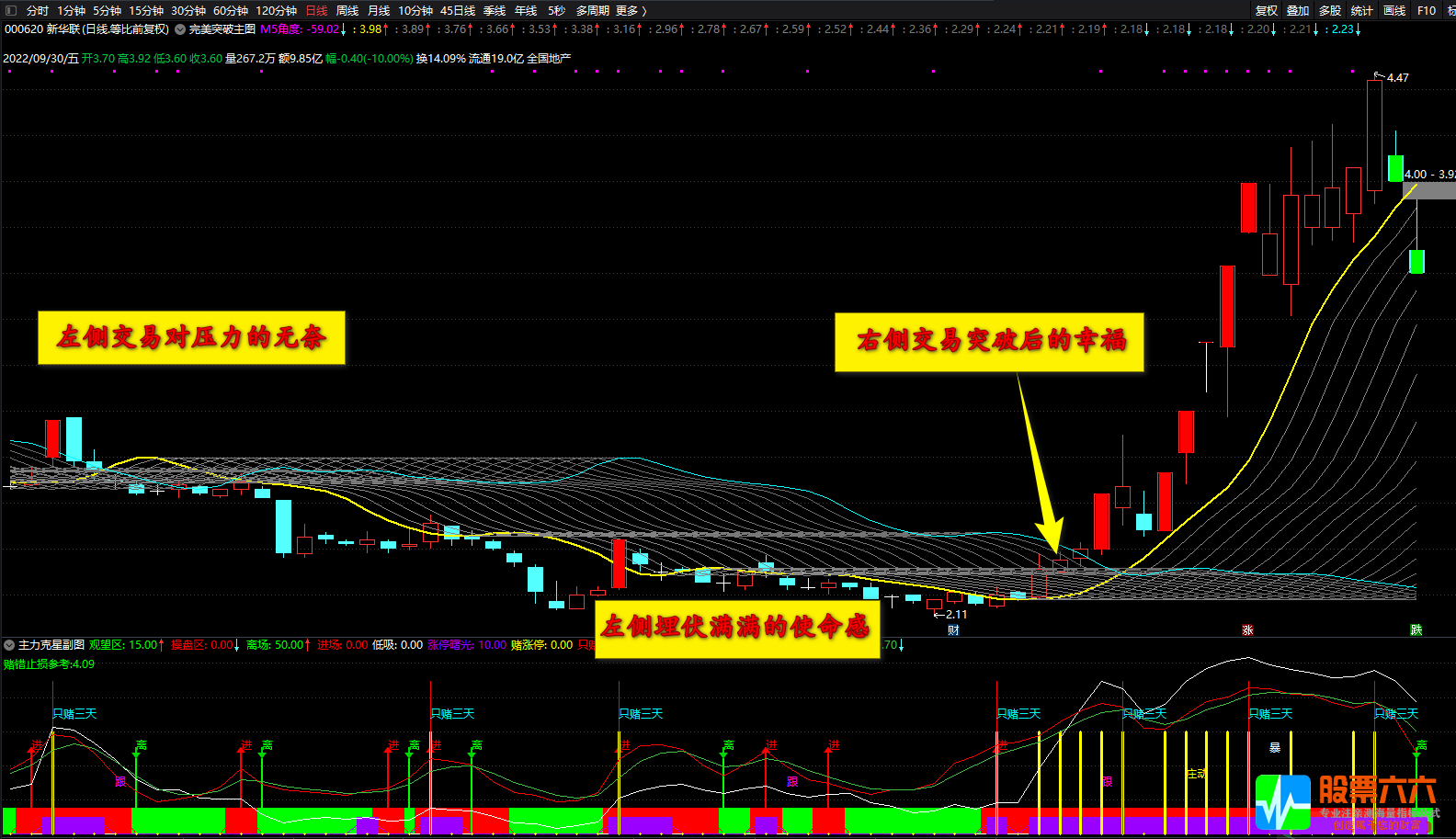
Task: Click the 赌错止损参考:4.09 label
Action: (49, 664)
